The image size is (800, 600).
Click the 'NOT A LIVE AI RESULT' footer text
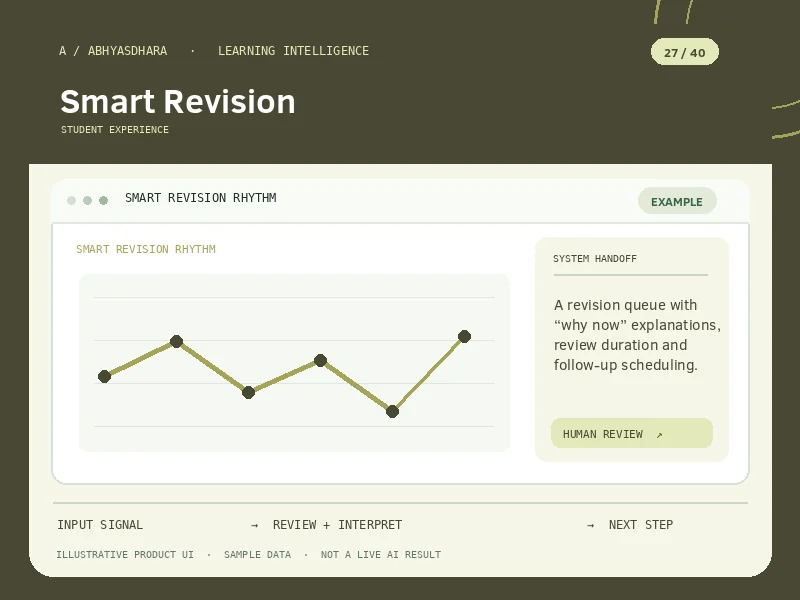click(x=381, y=555)
